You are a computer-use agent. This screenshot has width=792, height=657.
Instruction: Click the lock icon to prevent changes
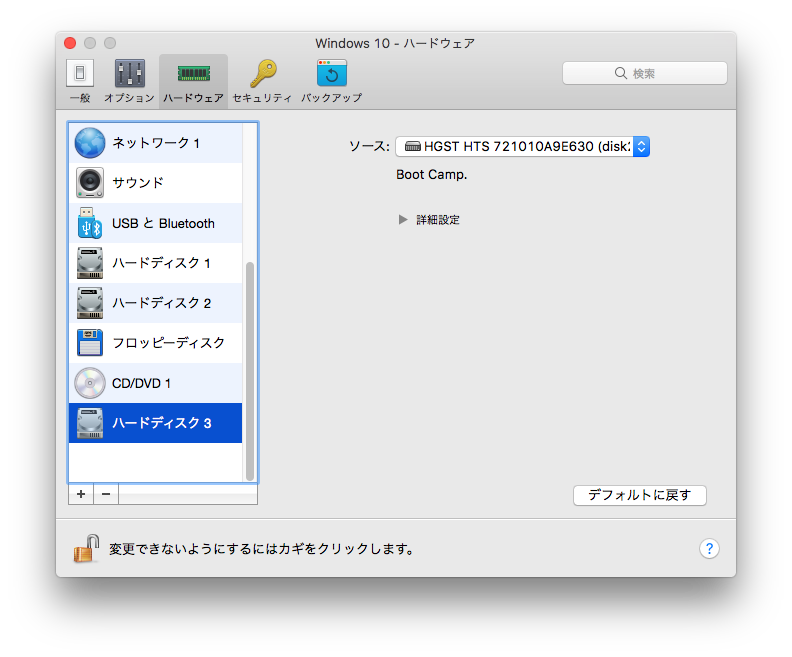click(x=86, y=548)
